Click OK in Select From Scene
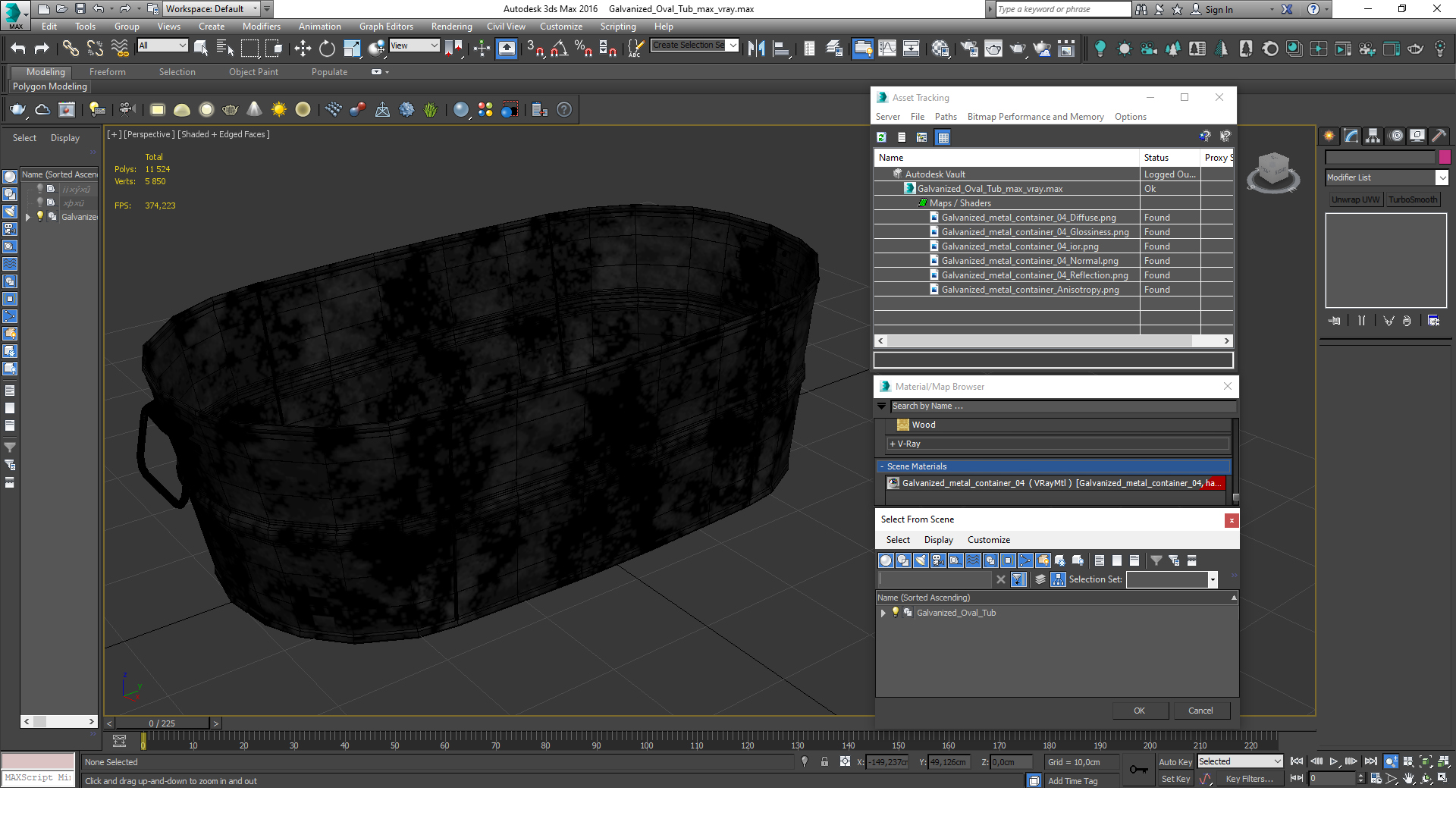The width and height of the screenshot is (1456, 819). point(1139,711)
